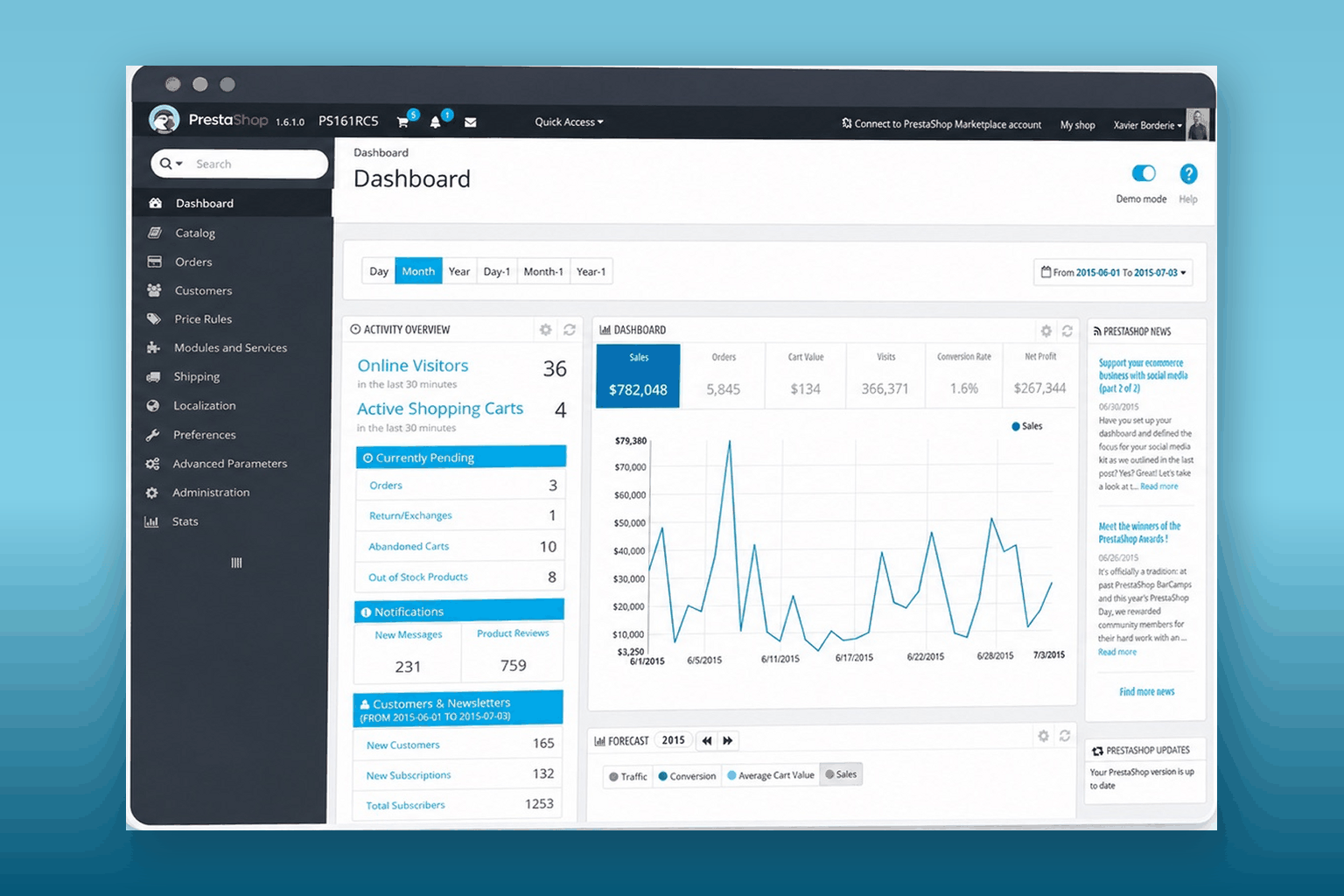Open Price Rules in the sidebar
Viewport: 1344px width, 896px height.
[x=232, y=319]
